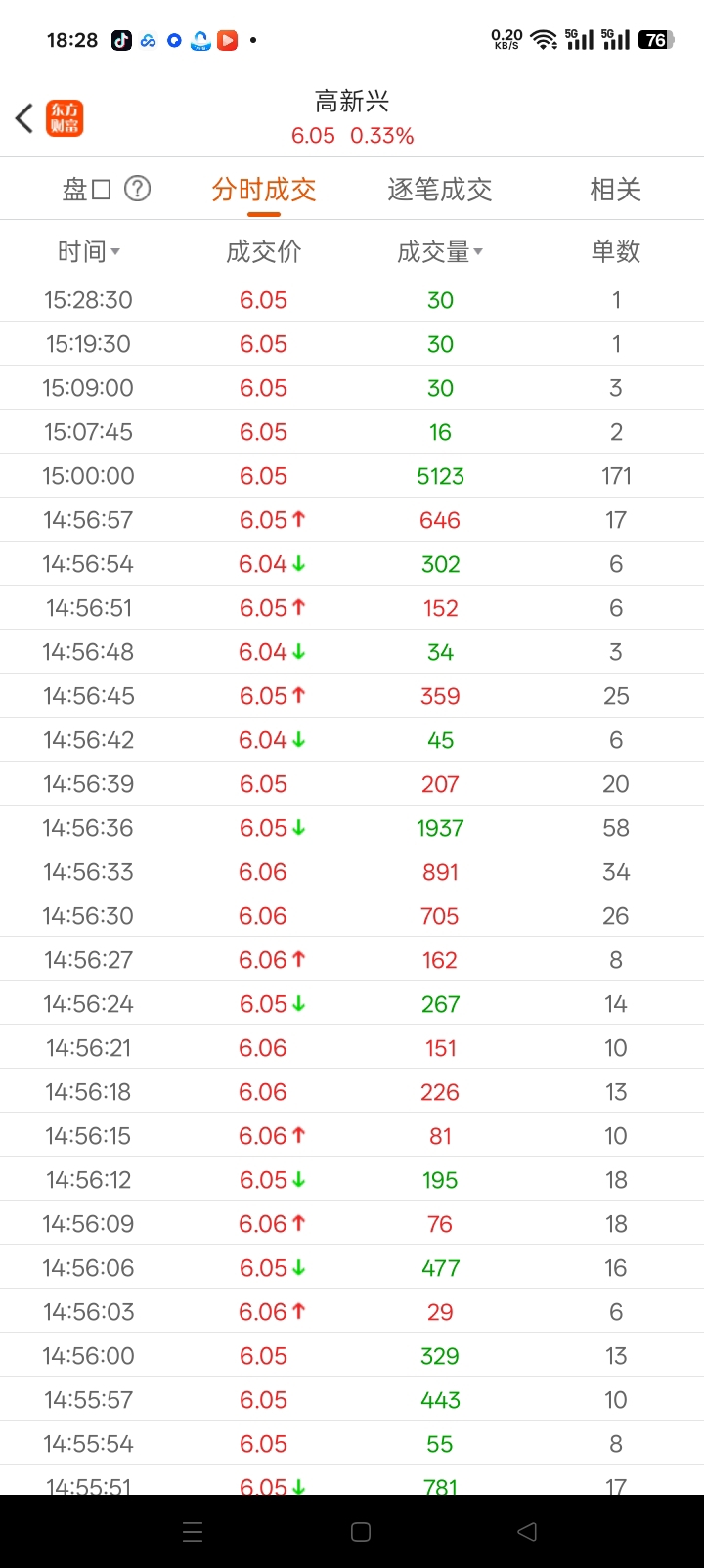
Task: Tap the TikTok notification icon in status bar
Action: click(121, 40)
